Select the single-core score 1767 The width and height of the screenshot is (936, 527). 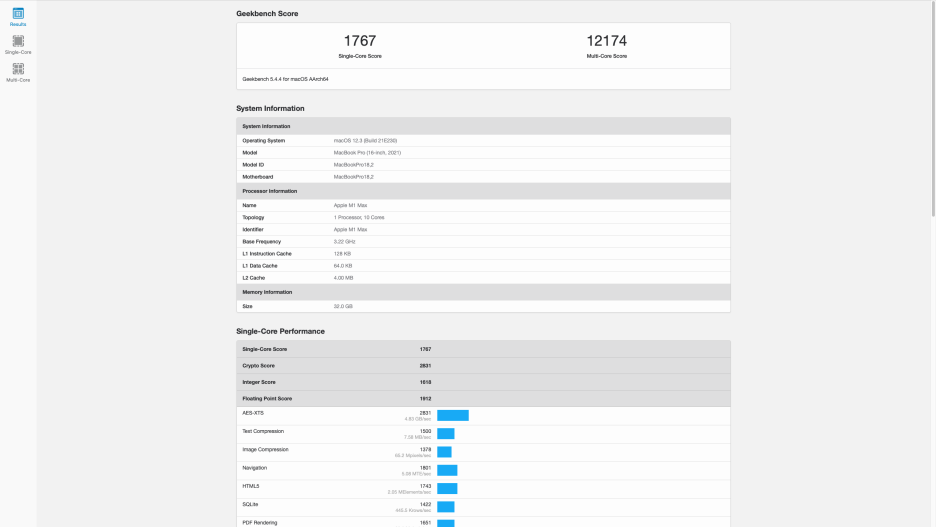click(x=360, y=41)
